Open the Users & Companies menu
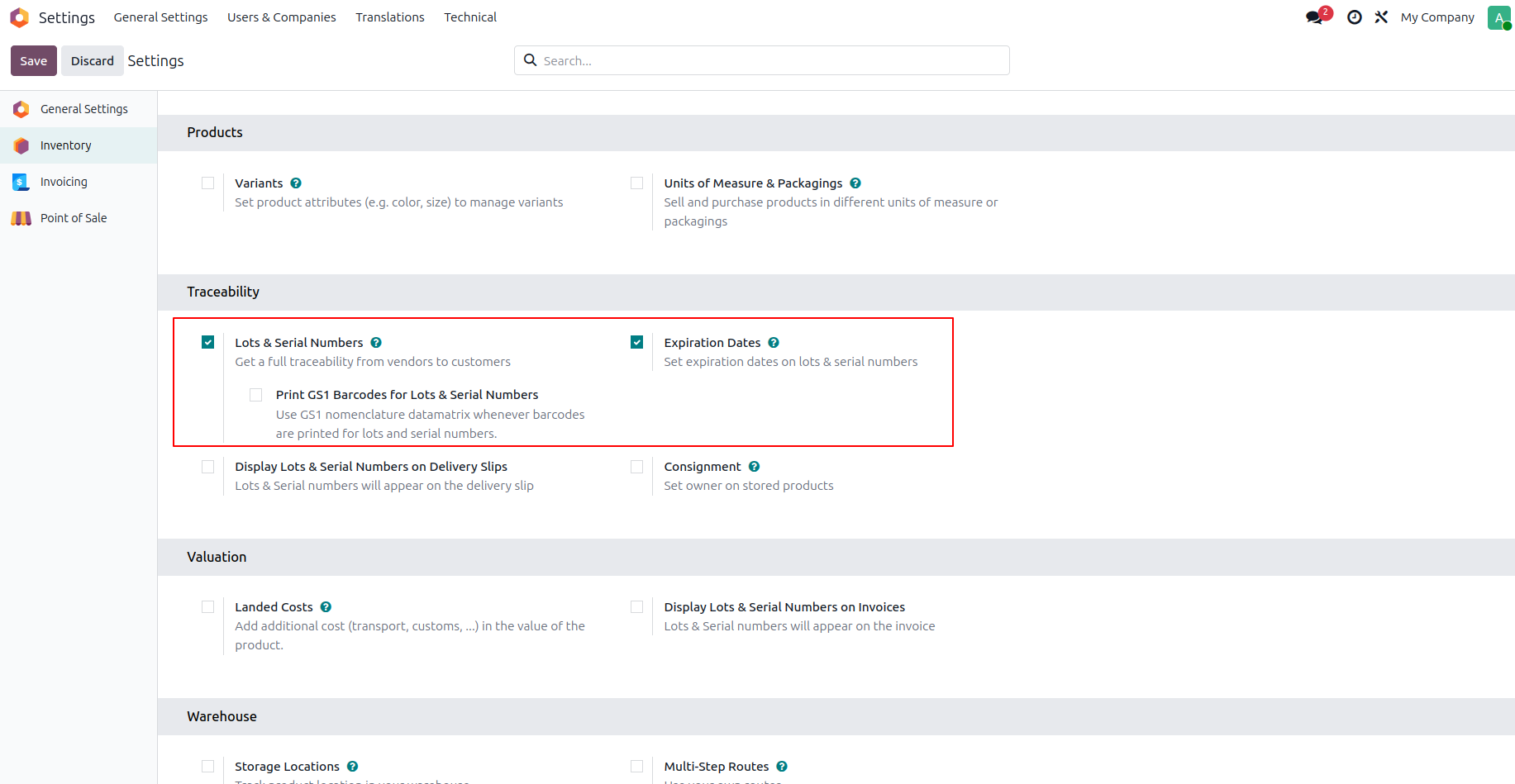Screen dimensions: 1515x784 click(x=282, y=17)
